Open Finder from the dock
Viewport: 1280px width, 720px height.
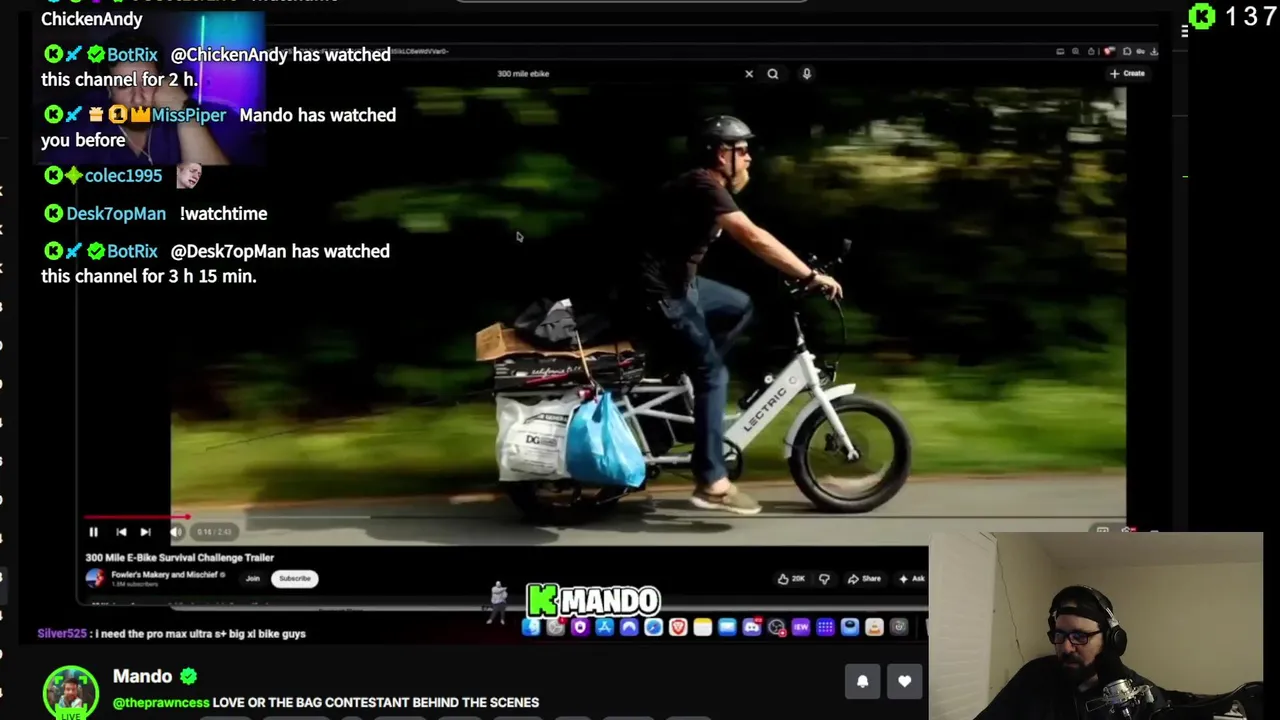tap(531, 627)
